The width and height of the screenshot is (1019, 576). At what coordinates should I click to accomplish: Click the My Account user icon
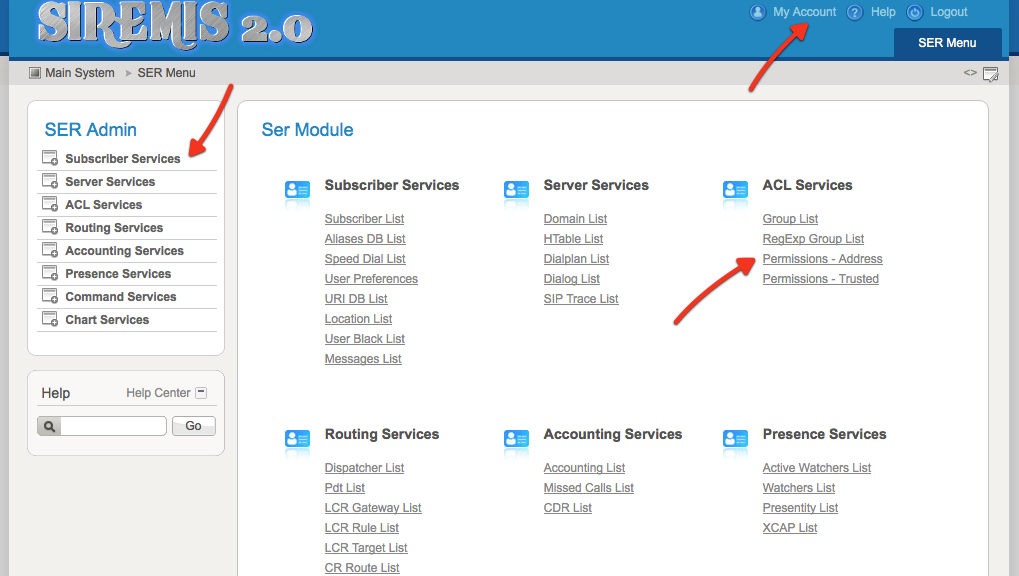(x=757, y=12)
